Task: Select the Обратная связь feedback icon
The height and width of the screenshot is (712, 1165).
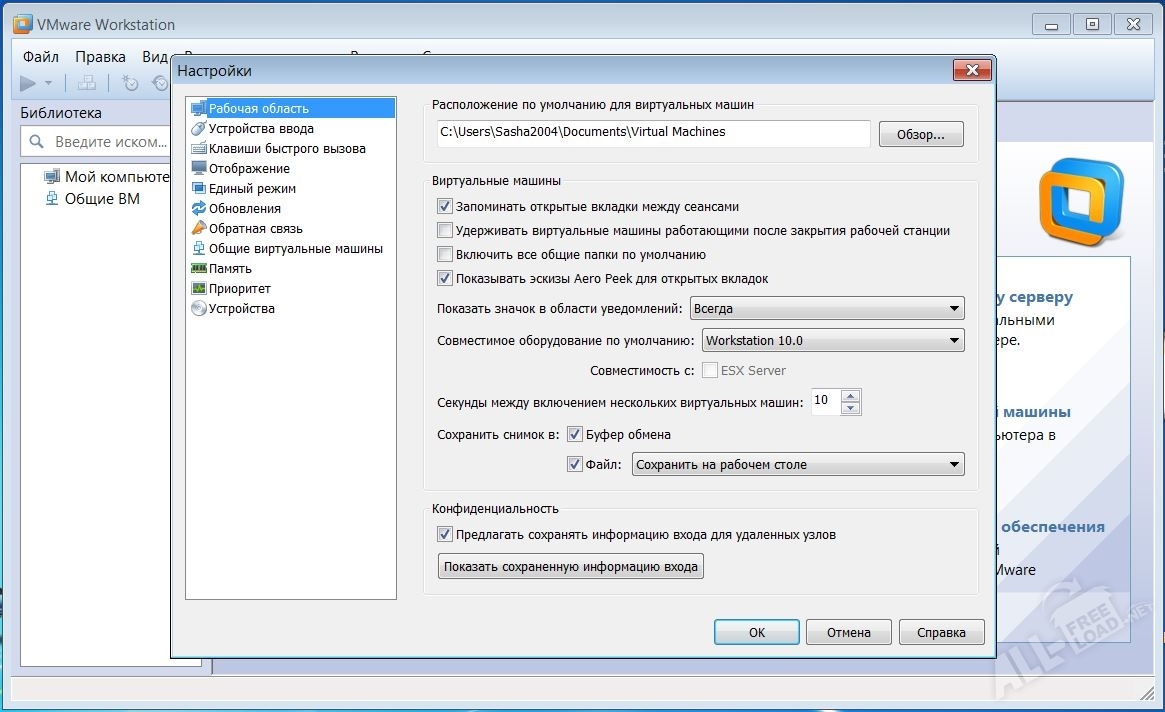Action: pyautogui.click(x=199, y=228)
